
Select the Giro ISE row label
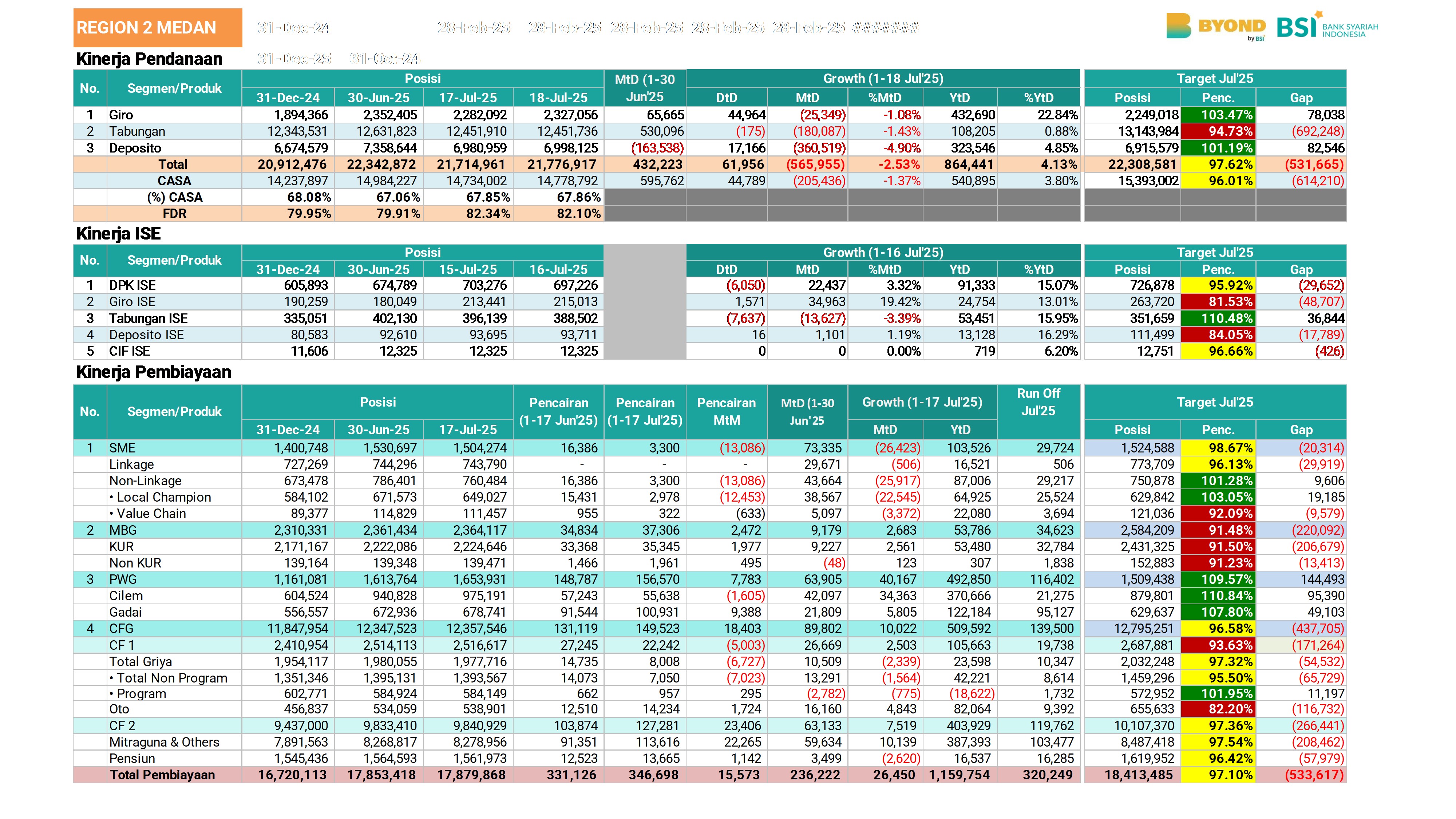(132, 302)
